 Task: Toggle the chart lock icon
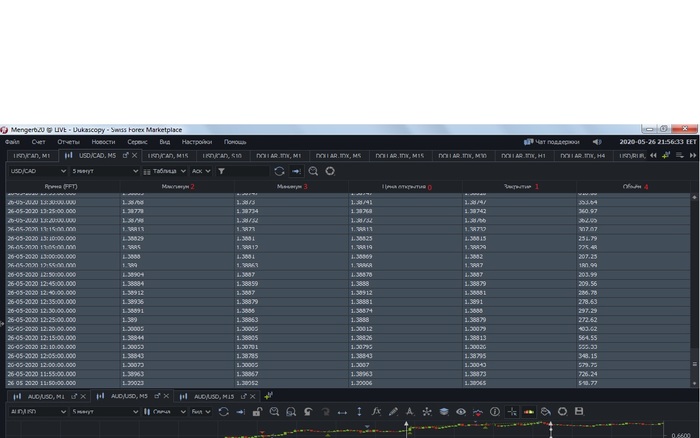coord(257,412)
